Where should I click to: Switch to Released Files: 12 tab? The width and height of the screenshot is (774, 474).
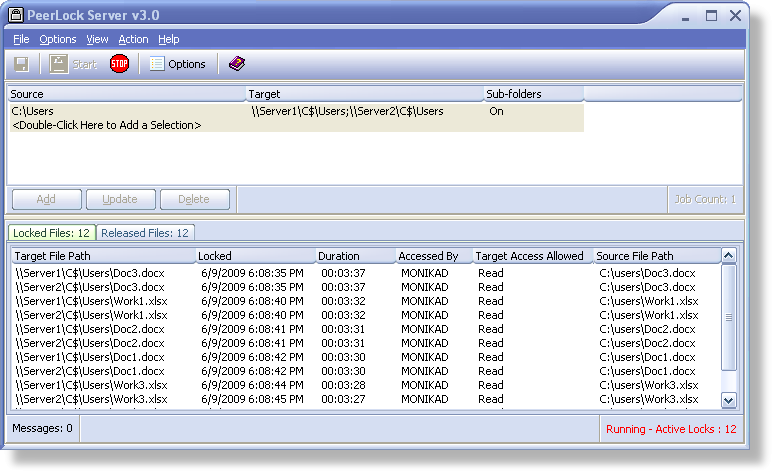(145, 233)
